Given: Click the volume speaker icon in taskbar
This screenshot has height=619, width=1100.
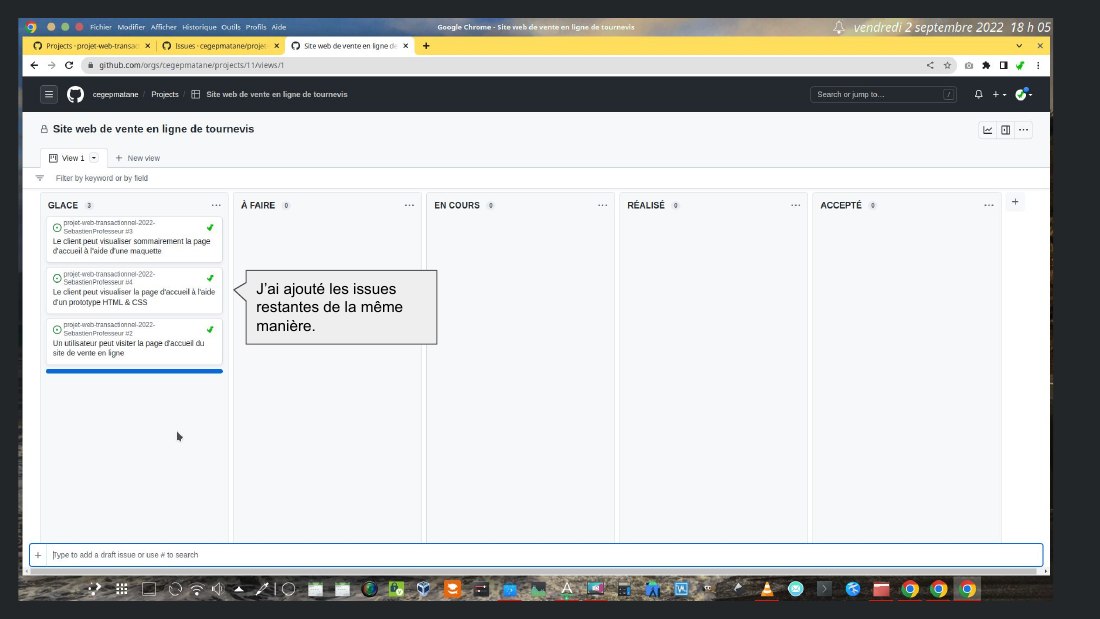Looking at the screenshot, I should [217, 589].
